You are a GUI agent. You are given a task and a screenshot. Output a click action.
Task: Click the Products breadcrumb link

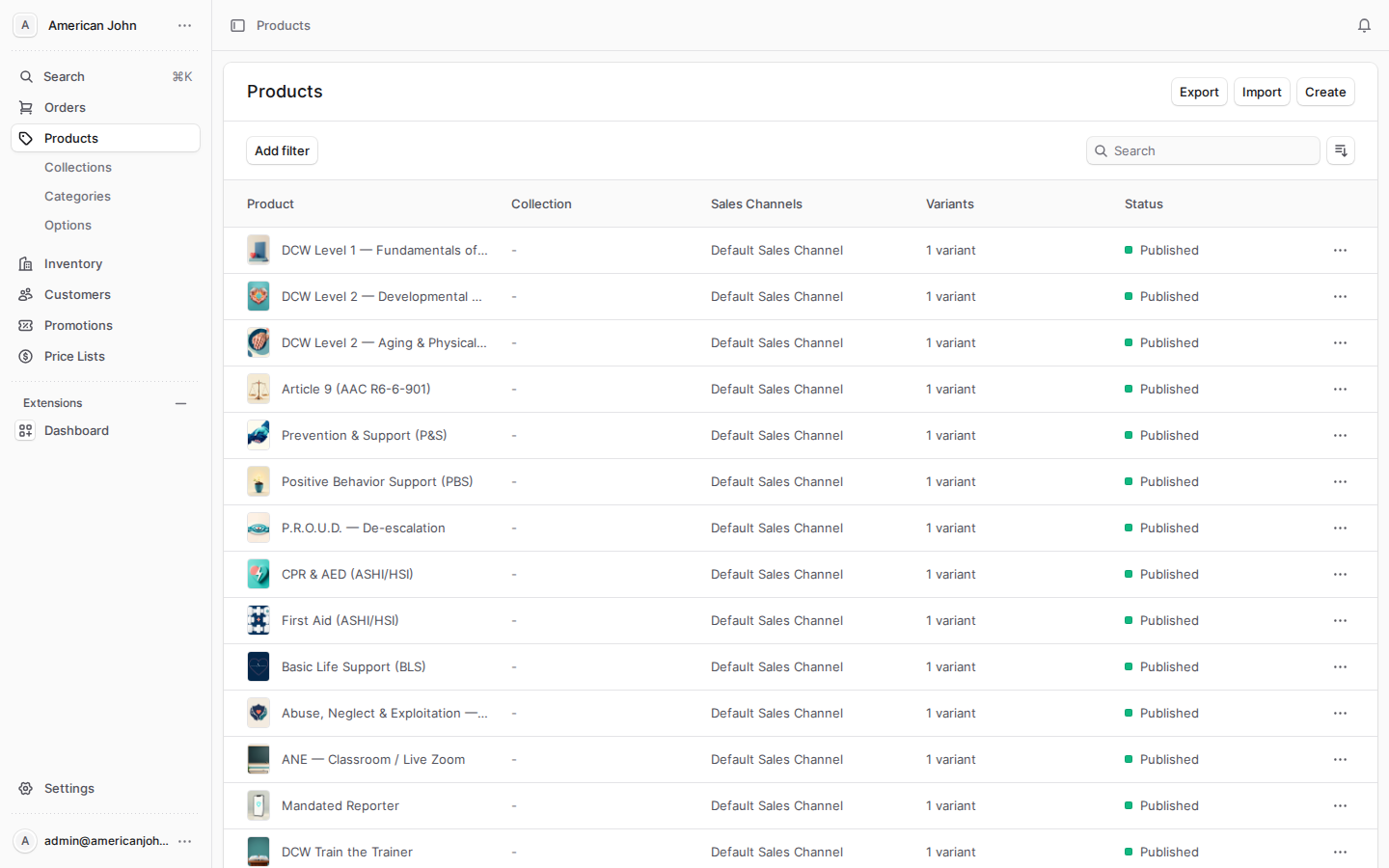[284, 26]
